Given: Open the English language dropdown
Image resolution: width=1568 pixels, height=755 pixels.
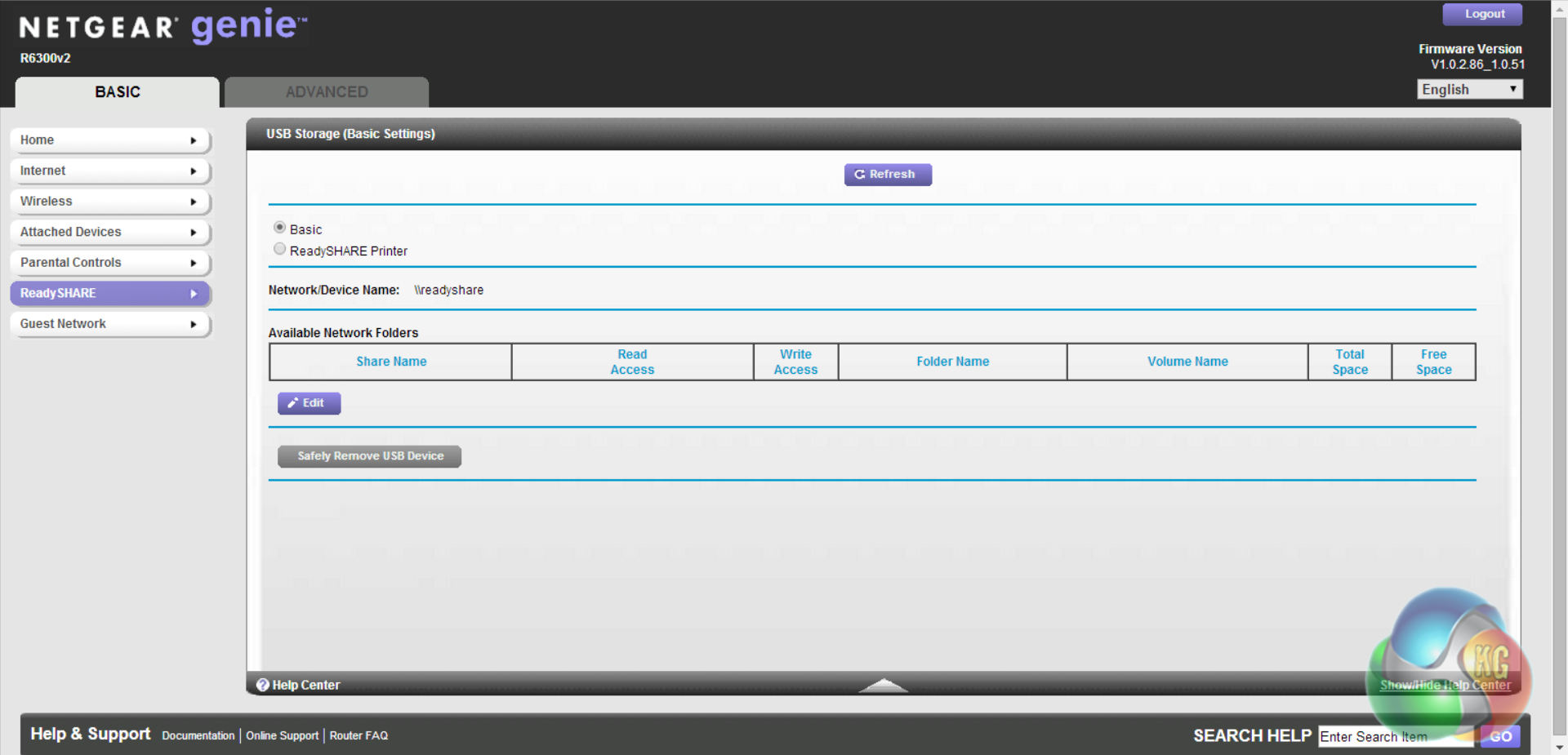Looking at the screenshot, I should [x=1470, y=89].
